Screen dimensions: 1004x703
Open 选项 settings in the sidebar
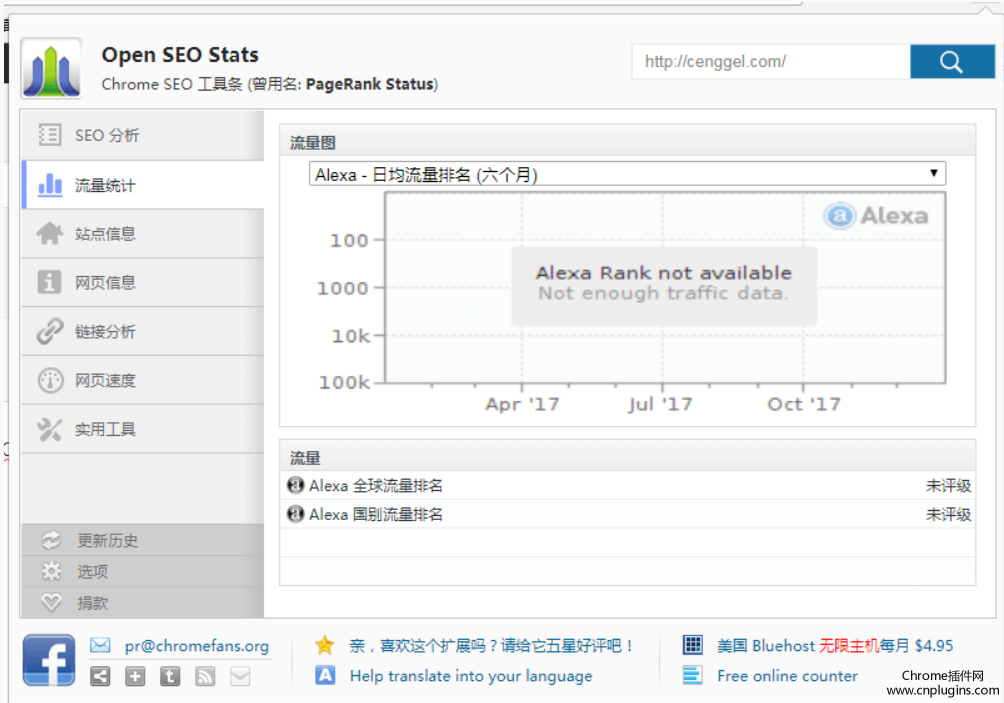[x=143, y=571]
